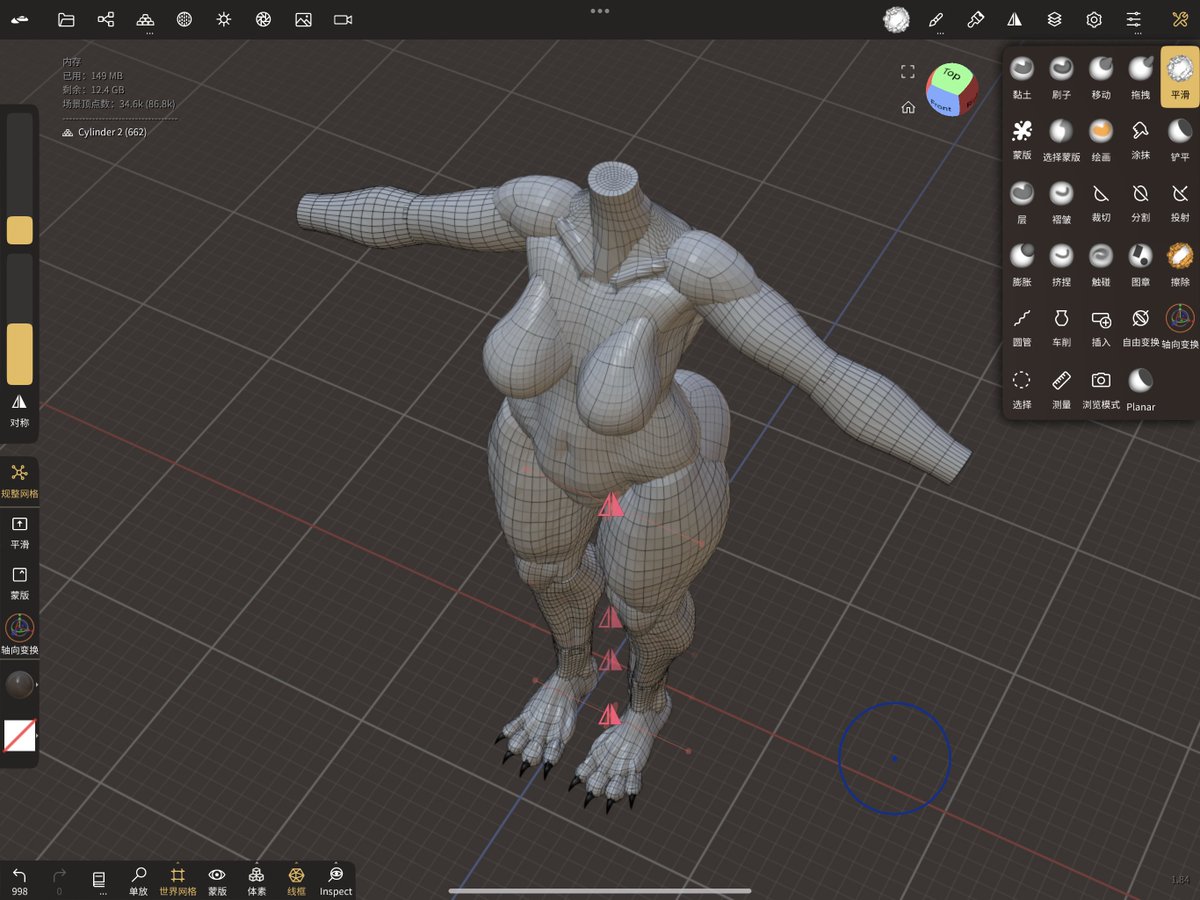Reset view with the home icon
This screenshot has width=1200, height=900.
pyautogui.click(x=908, y=107)
